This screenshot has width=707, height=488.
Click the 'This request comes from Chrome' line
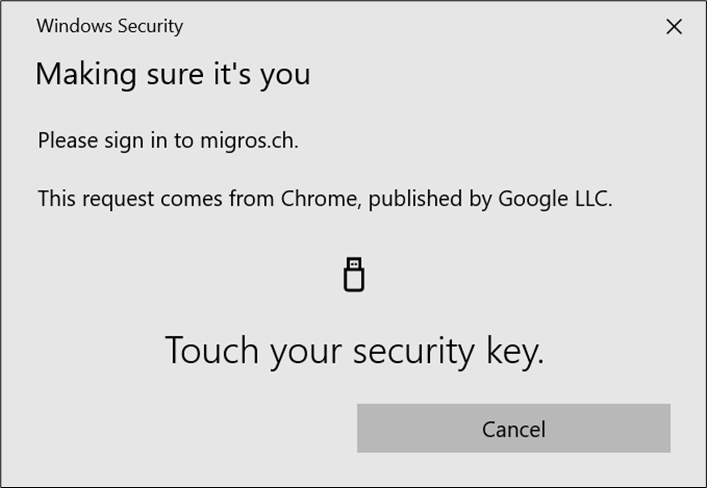(x=325, y=198)
